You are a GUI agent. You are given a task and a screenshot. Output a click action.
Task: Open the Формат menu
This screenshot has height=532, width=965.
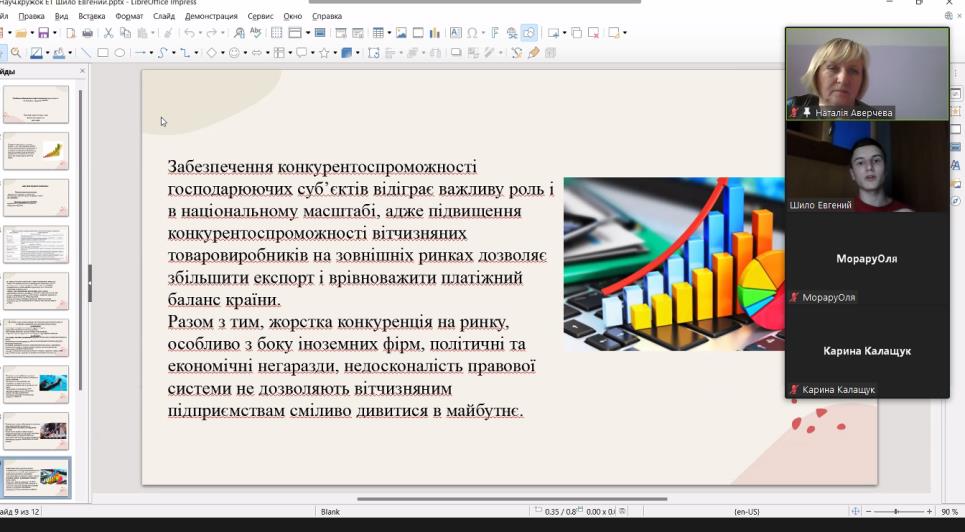click(x=129, y=16)
